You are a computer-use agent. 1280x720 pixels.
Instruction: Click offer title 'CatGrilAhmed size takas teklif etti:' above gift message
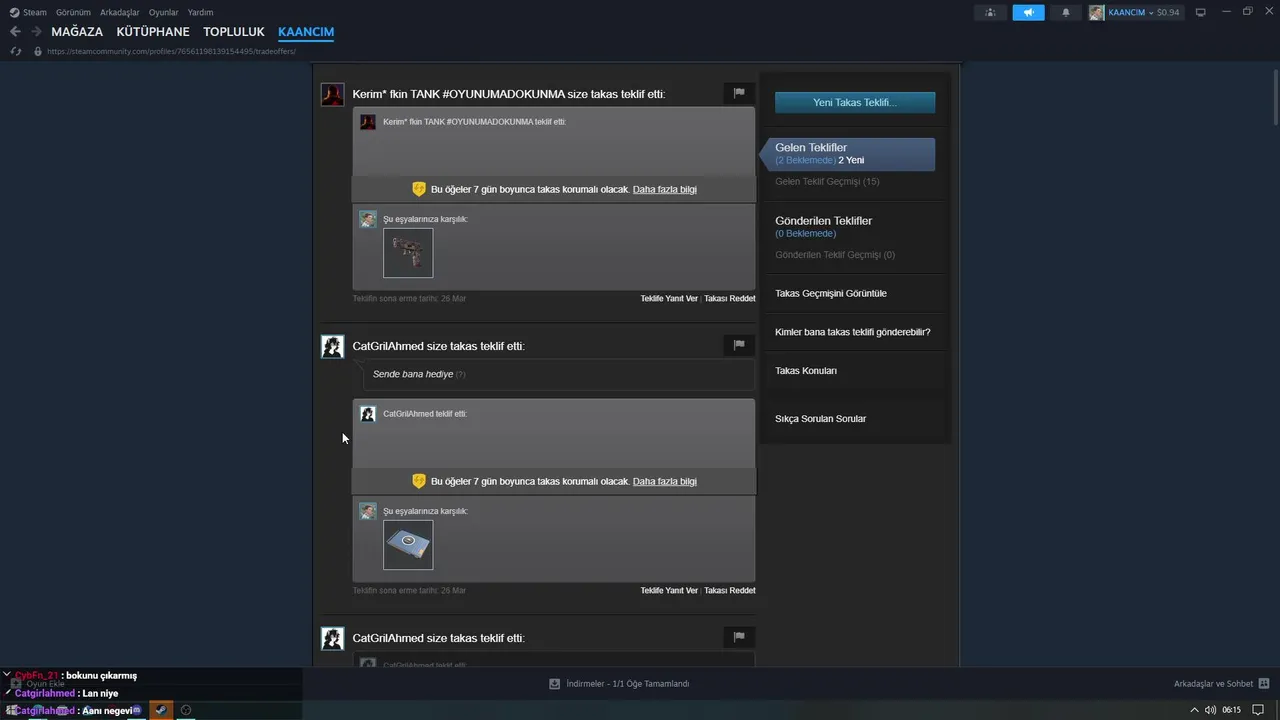(x=438, y=346)
